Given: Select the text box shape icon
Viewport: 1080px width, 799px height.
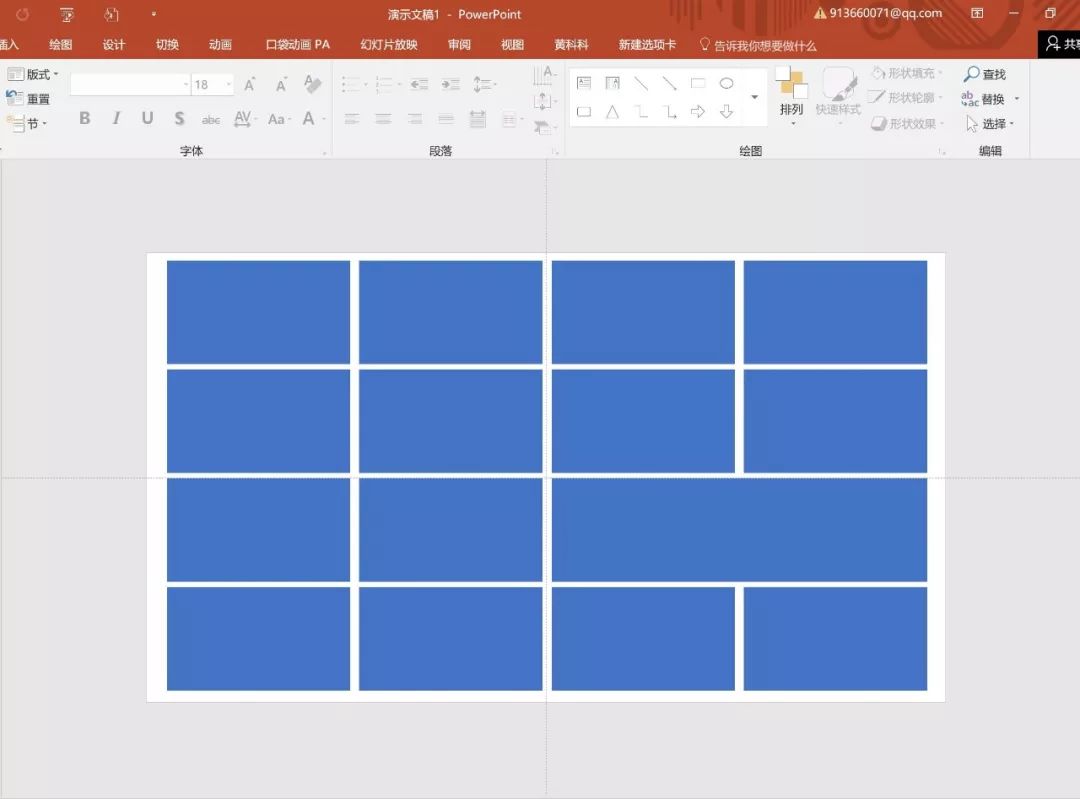Looking at the screenshot, I should [x=584, y=83].
